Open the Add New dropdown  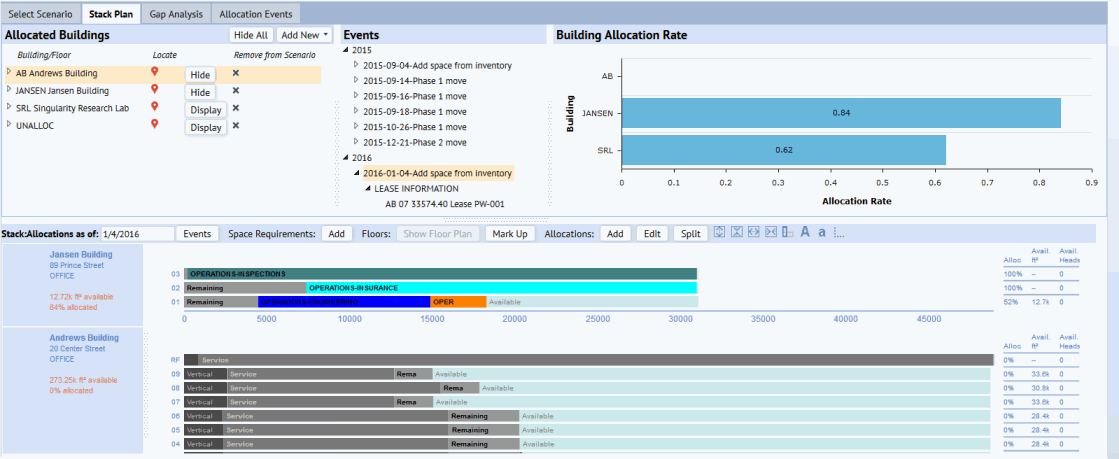point(305,34)
